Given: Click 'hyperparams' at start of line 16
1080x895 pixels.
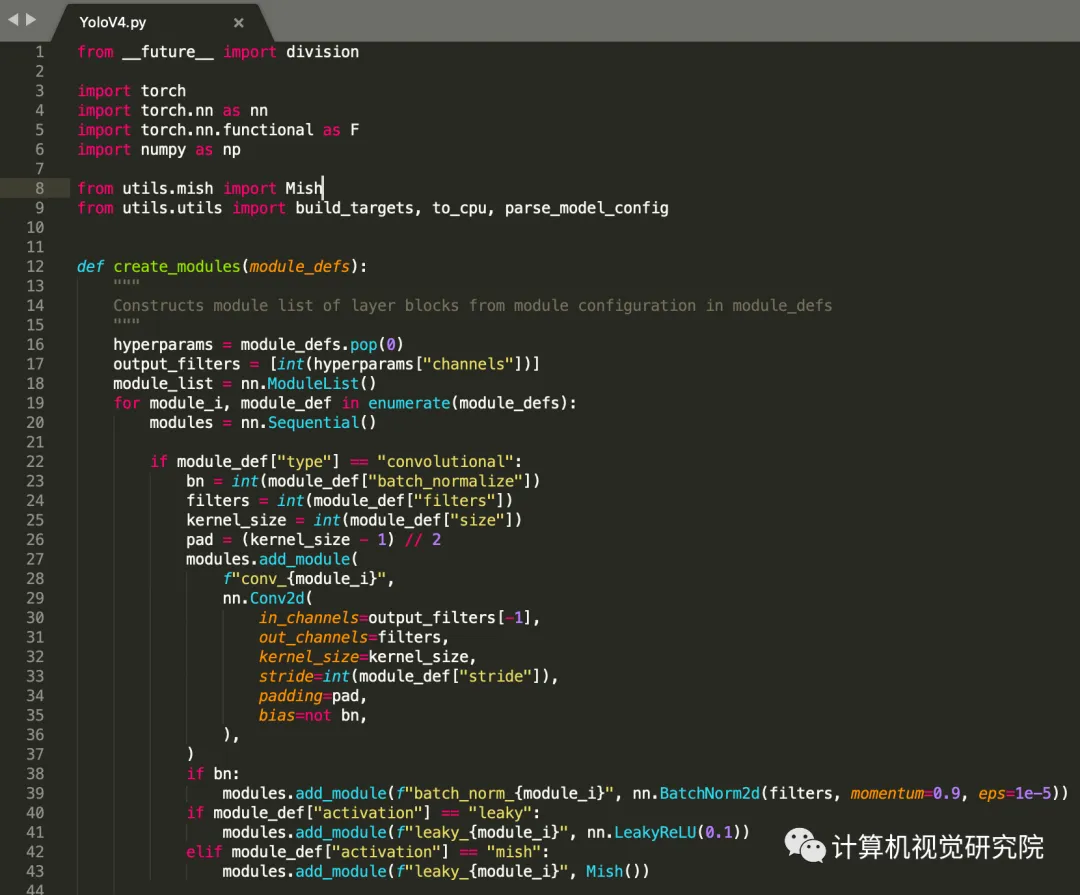Looking at the screenshot, I should 163,344.
